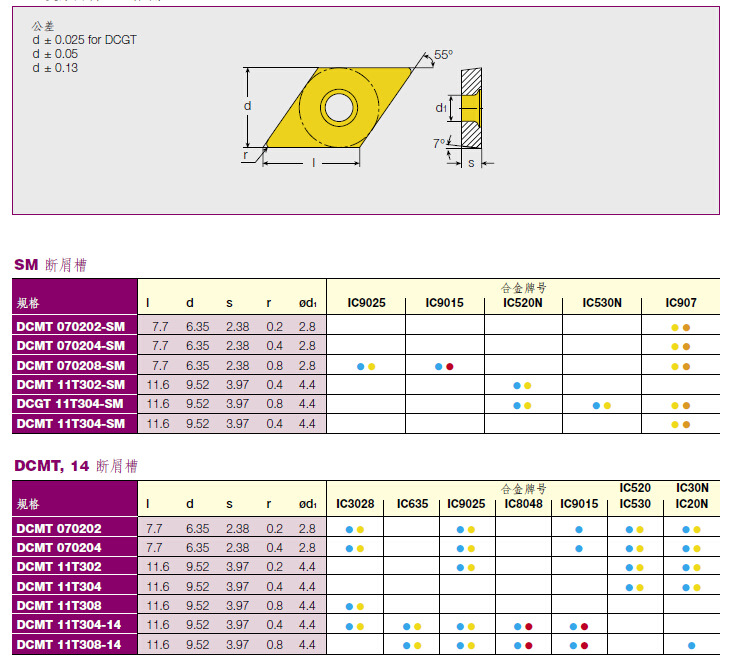Click the '规格' header of the DCMT, 14 table
Viewport: 734px width, 666px height.
(x=28, y=504)
